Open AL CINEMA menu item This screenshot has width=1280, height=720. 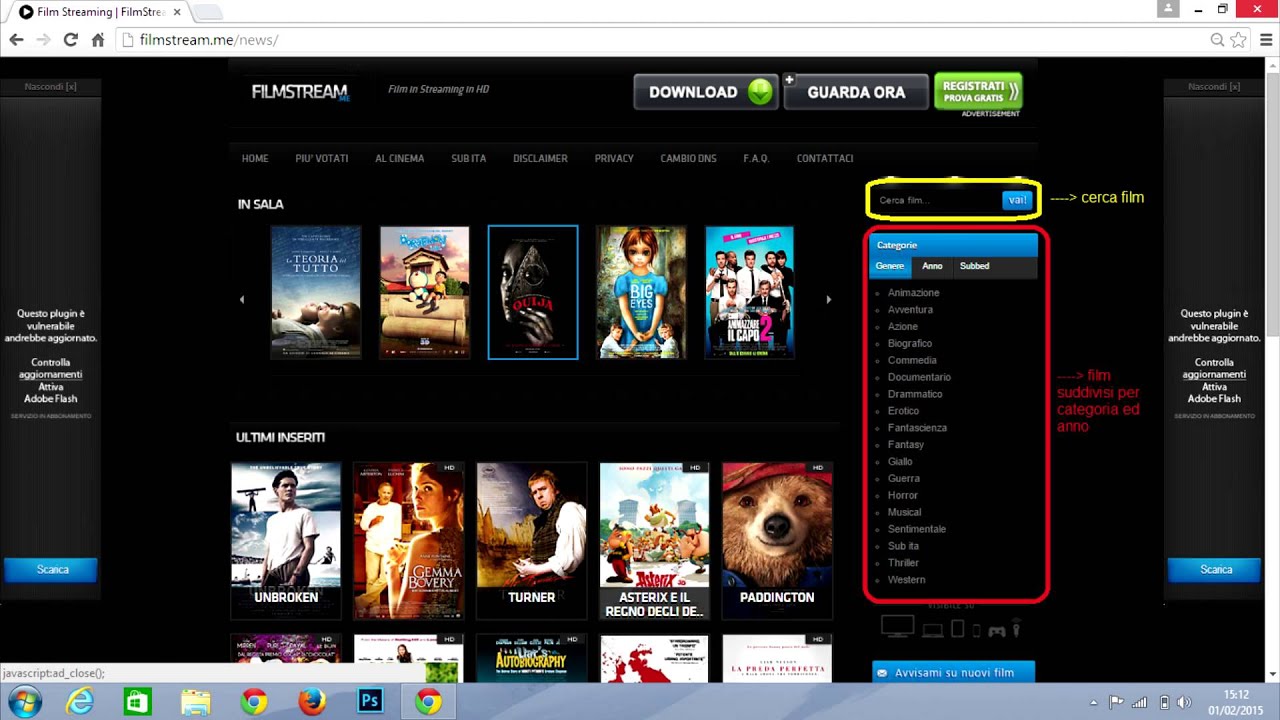399,158
